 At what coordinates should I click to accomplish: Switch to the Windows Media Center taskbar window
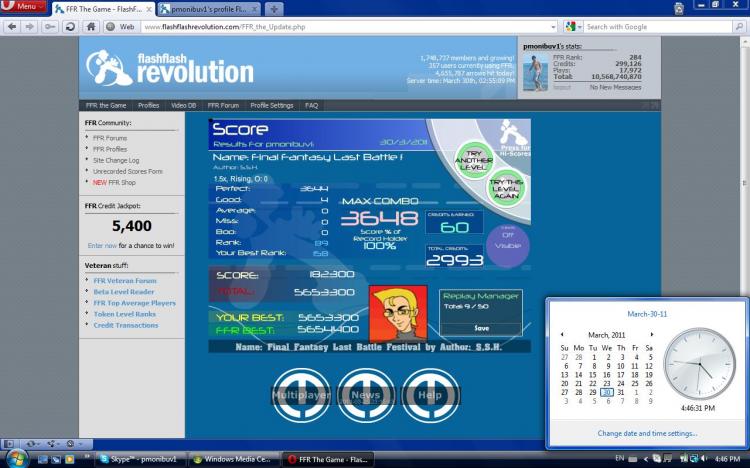(x=232, y=459)
